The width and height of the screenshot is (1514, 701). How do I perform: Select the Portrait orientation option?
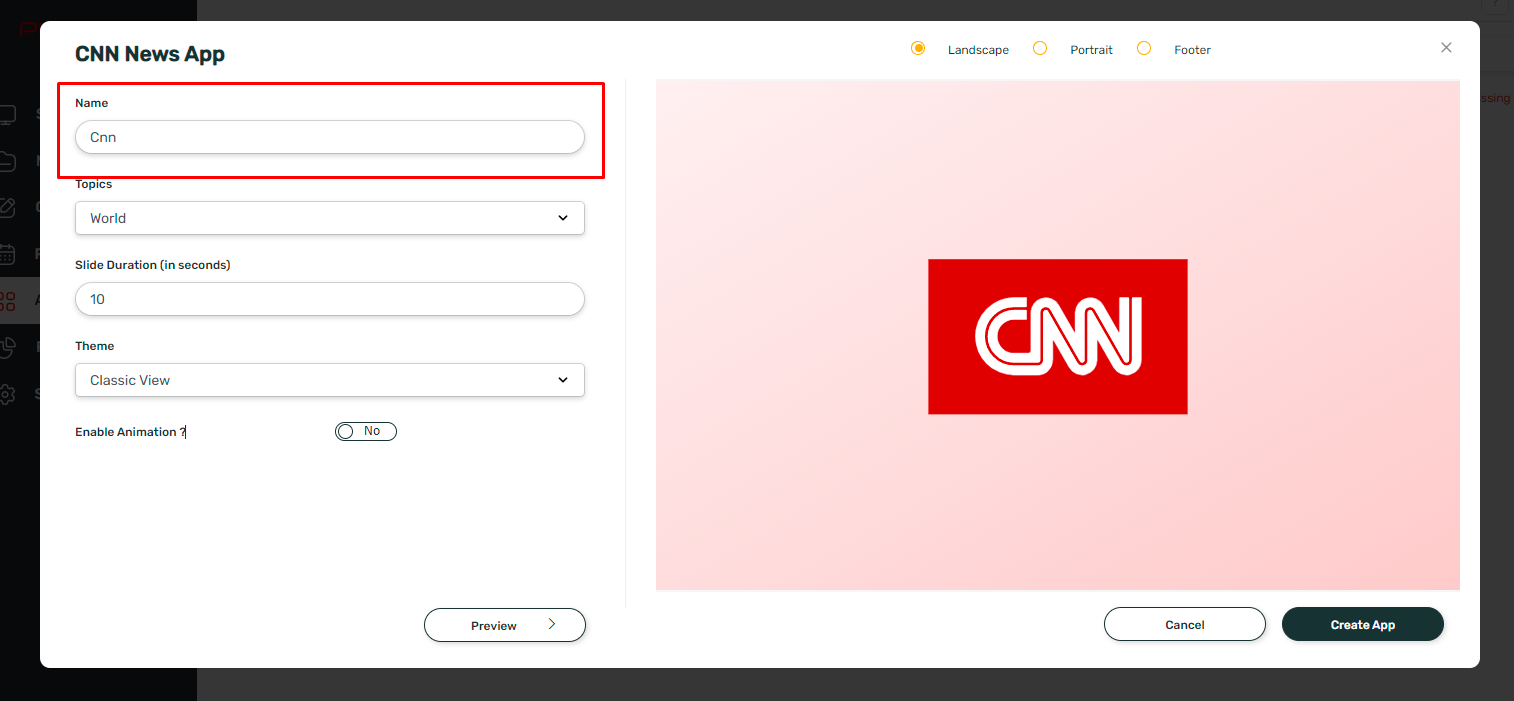click(1040, 48)
